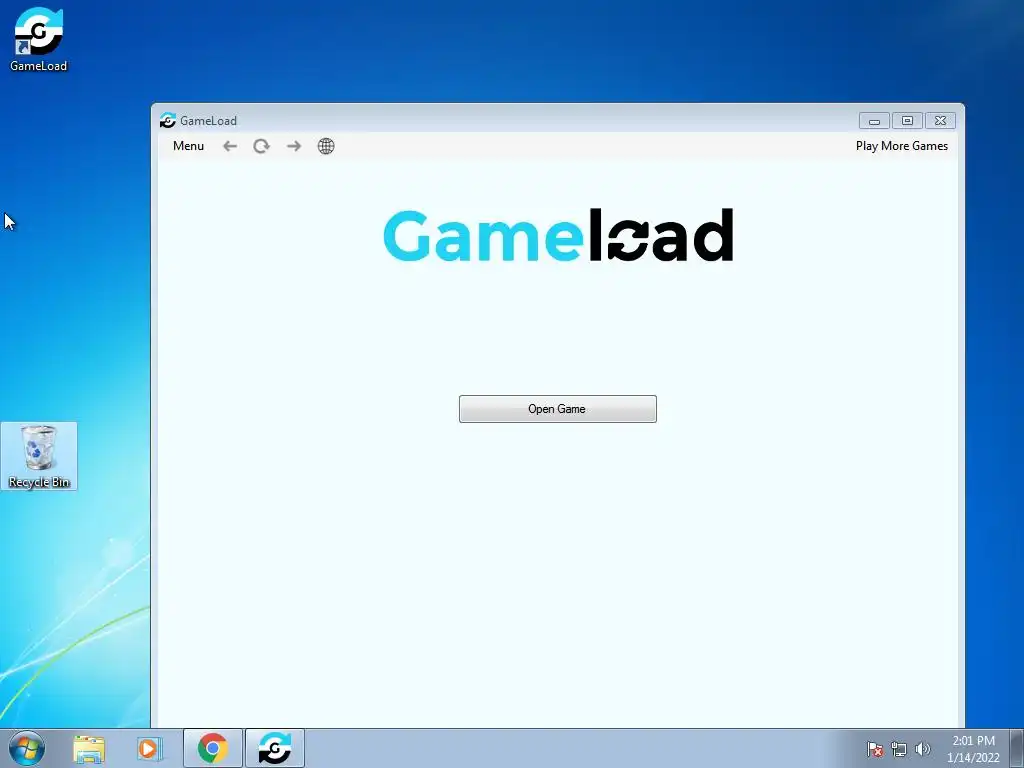
Task: Go back with the left arrow
Action: [x=230, y=146]
